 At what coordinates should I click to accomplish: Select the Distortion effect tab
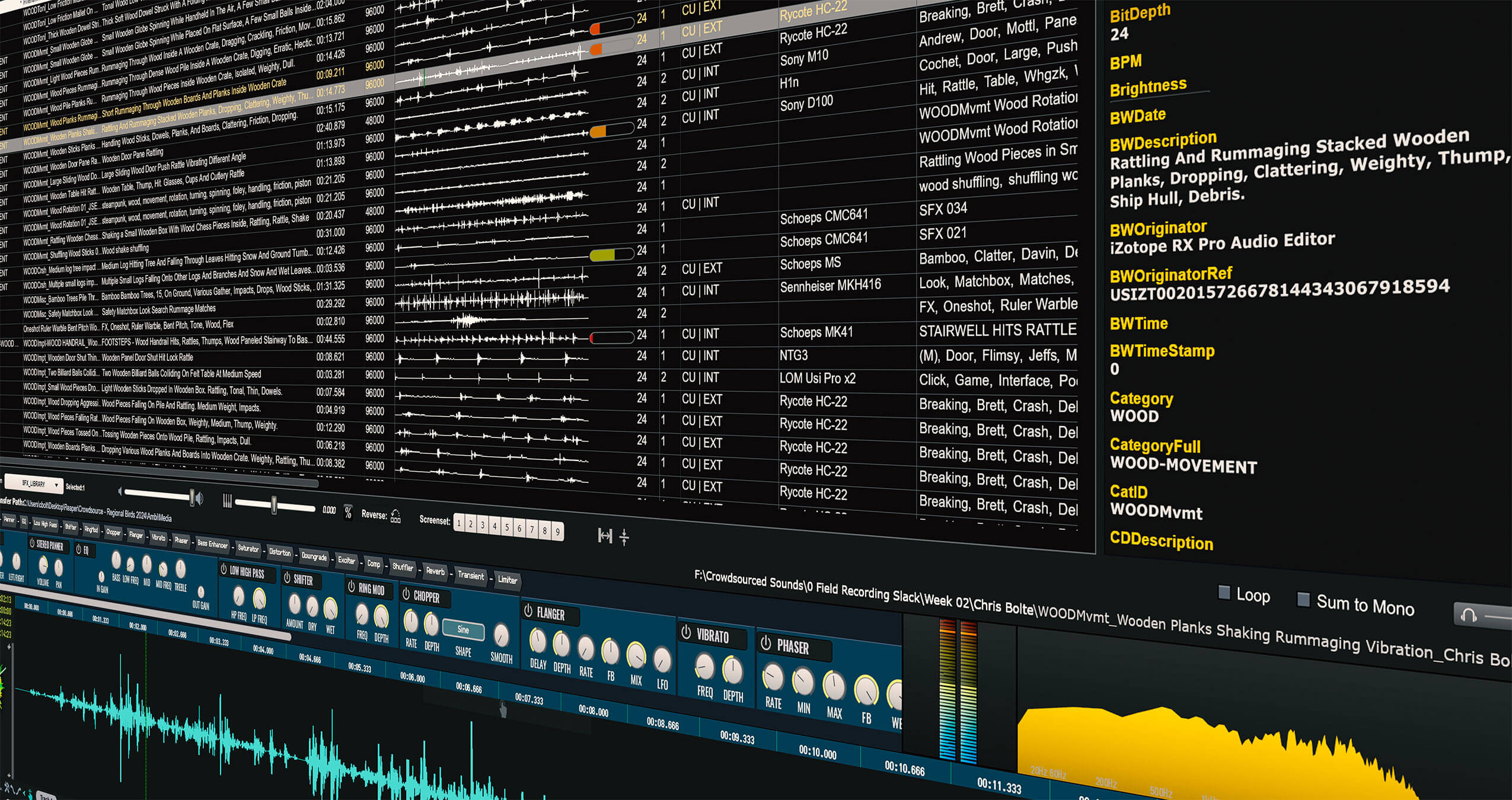[x=279, y=552]
